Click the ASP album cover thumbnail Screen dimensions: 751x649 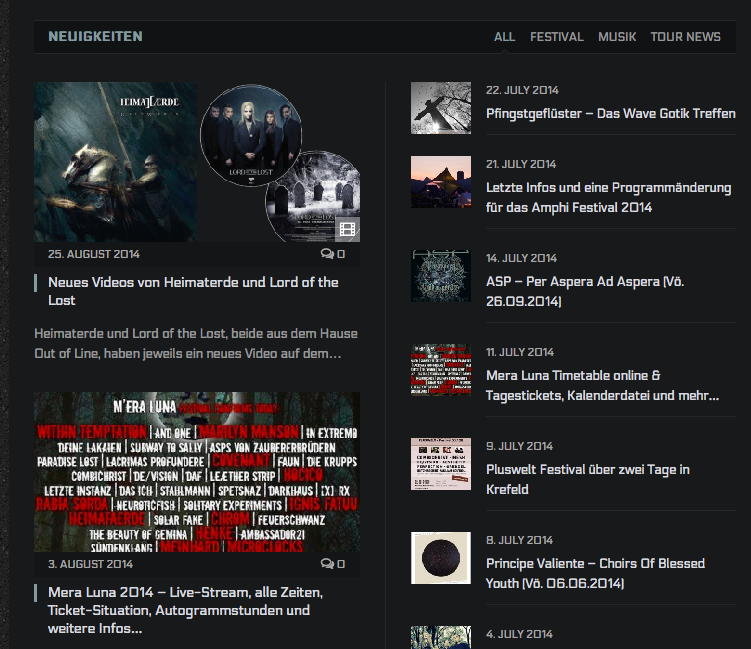point(441,276)
